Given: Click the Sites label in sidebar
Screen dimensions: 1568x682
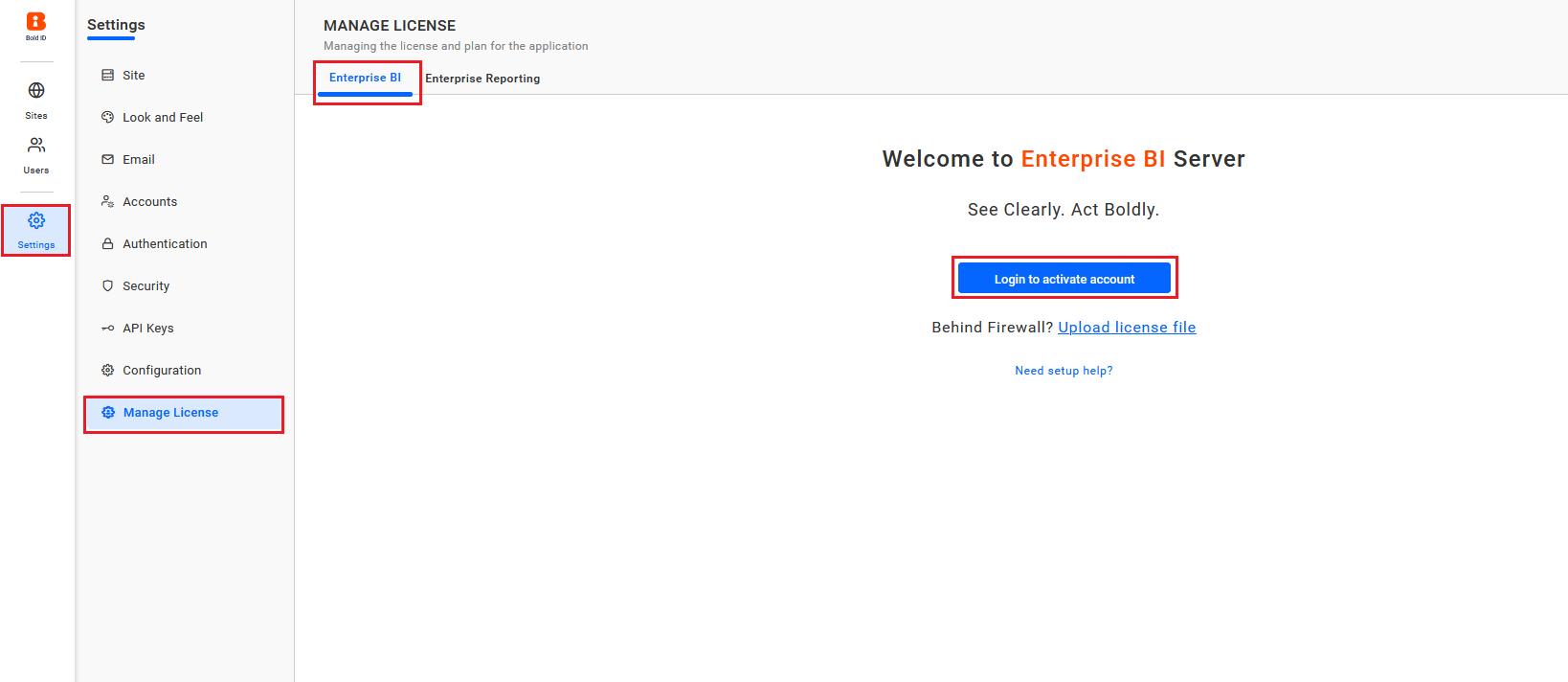Looking at the screenshot, I should click(x=36, y=116).
